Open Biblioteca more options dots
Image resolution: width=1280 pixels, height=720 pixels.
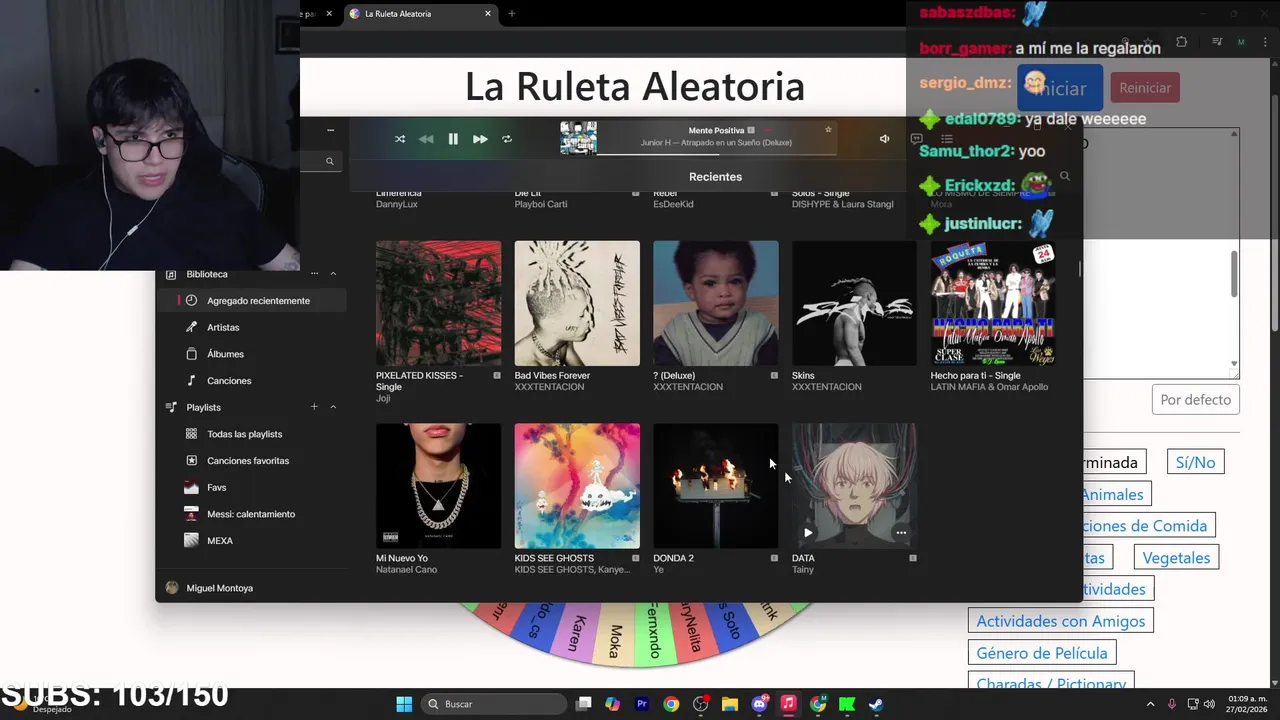314,274
